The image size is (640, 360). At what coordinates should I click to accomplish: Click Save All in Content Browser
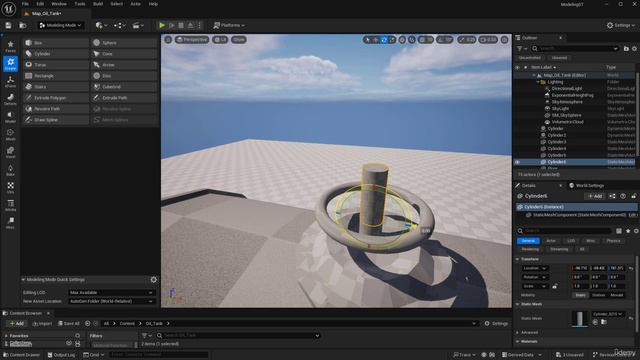(x=69, y=324)
